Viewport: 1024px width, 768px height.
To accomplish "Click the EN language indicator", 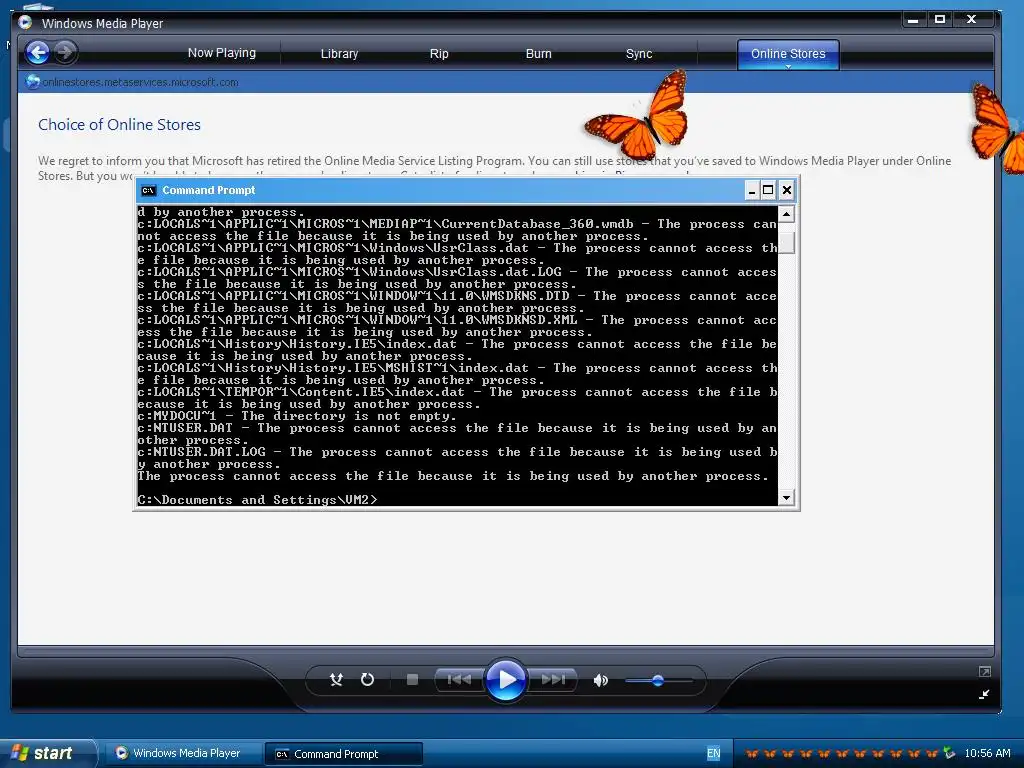I will click(713, 754).
